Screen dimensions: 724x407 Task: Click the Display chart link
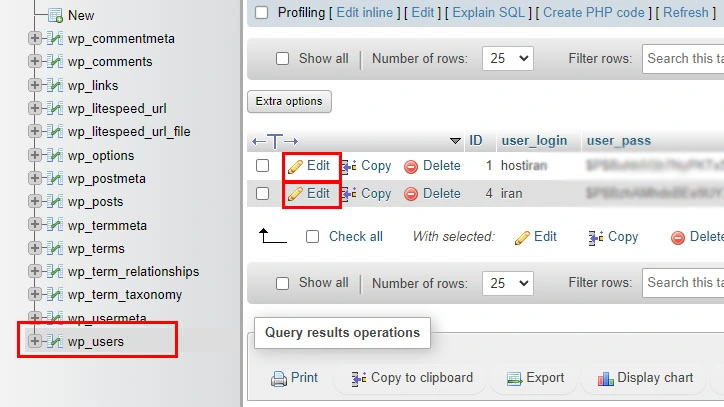[x=655, y=378]
